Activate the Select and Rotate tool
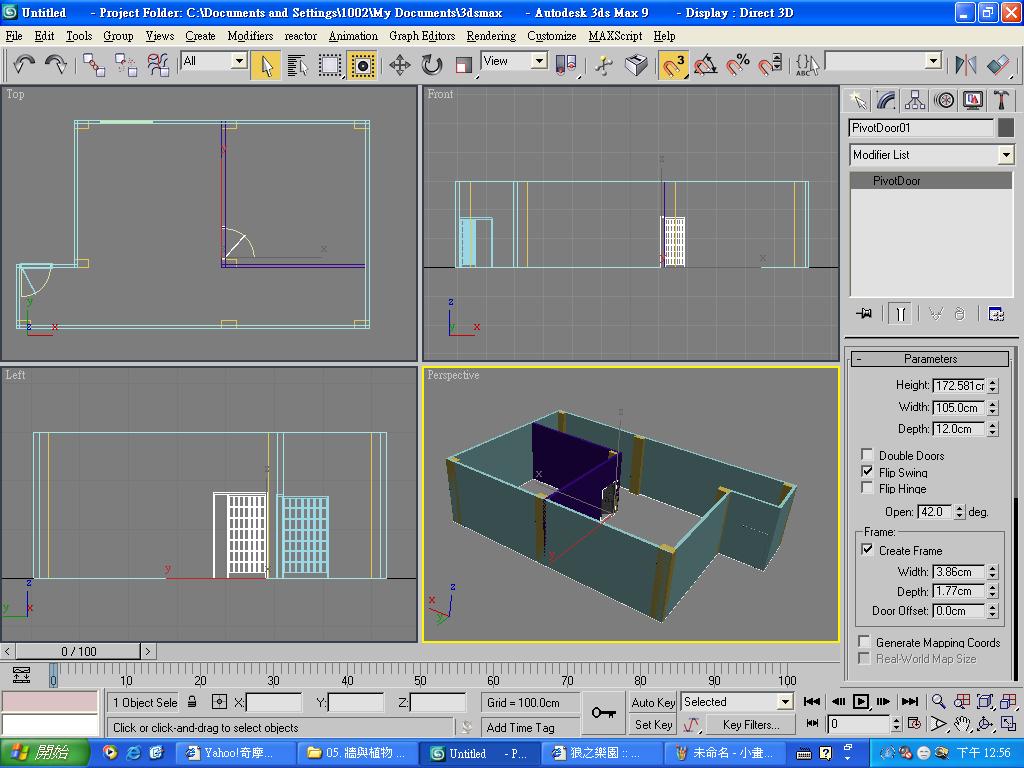 [432, 65]
